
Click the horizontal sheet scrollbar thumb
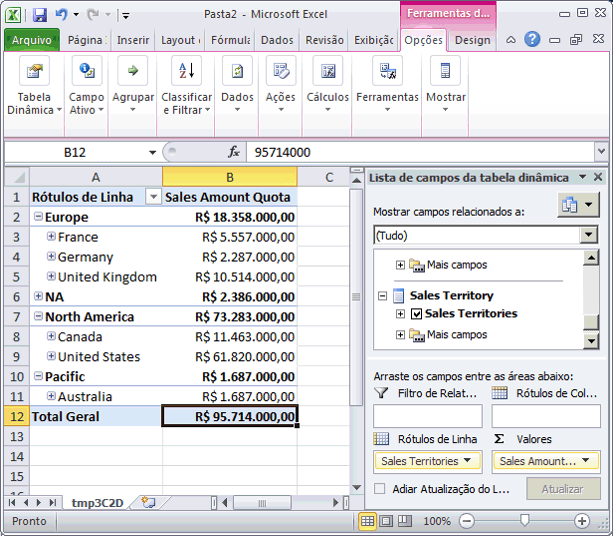pos(262,503)
